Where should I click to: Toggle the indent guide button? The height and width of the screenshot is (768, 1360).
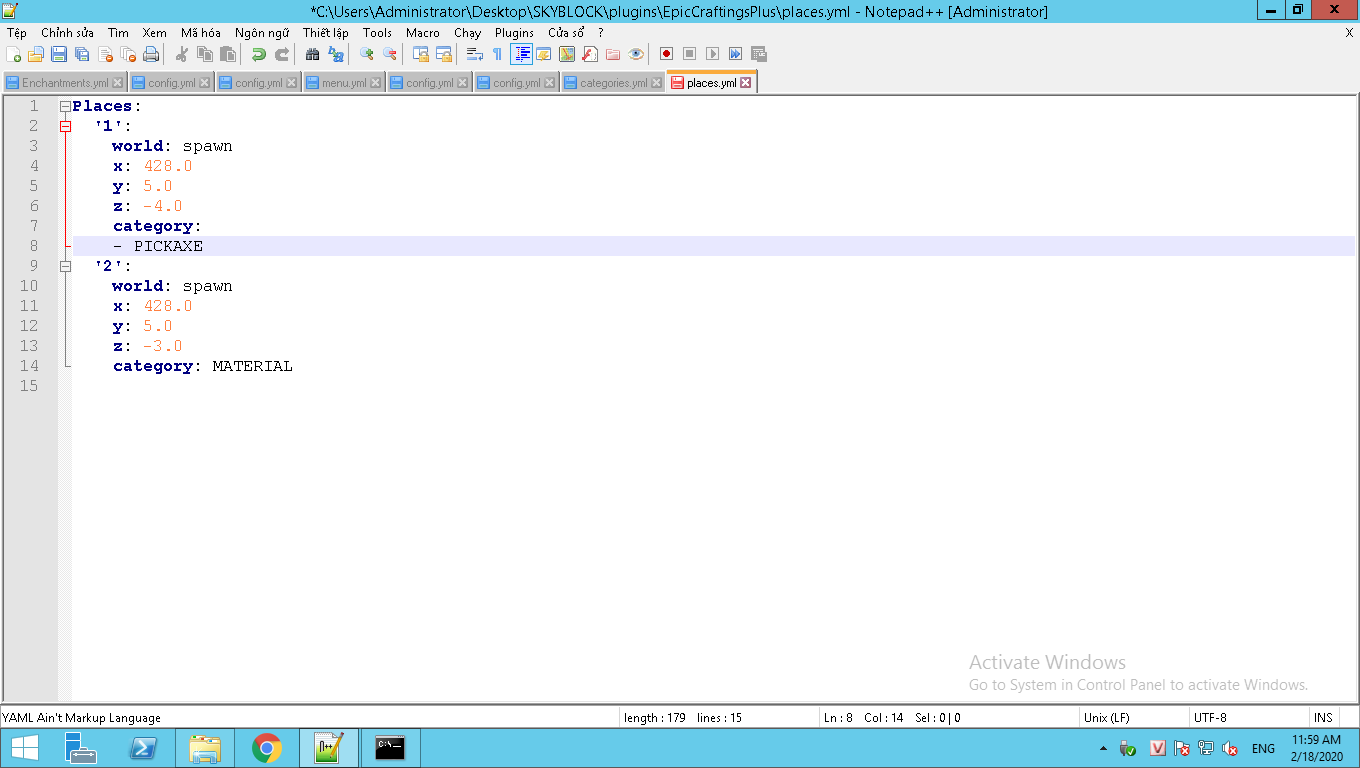(x=521, y=54)
